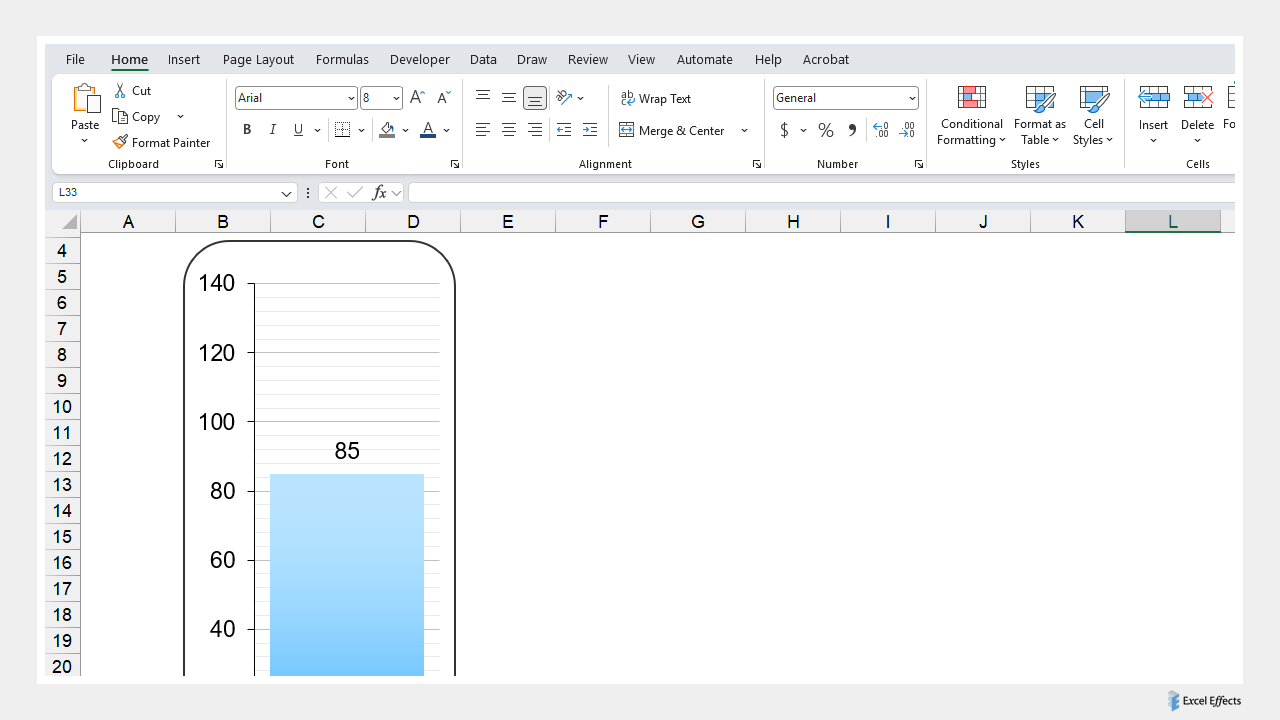The width and height of the screenshot is (1280, 720).
Task: Increase font size with the larger A icon
Action: [418, 98]
